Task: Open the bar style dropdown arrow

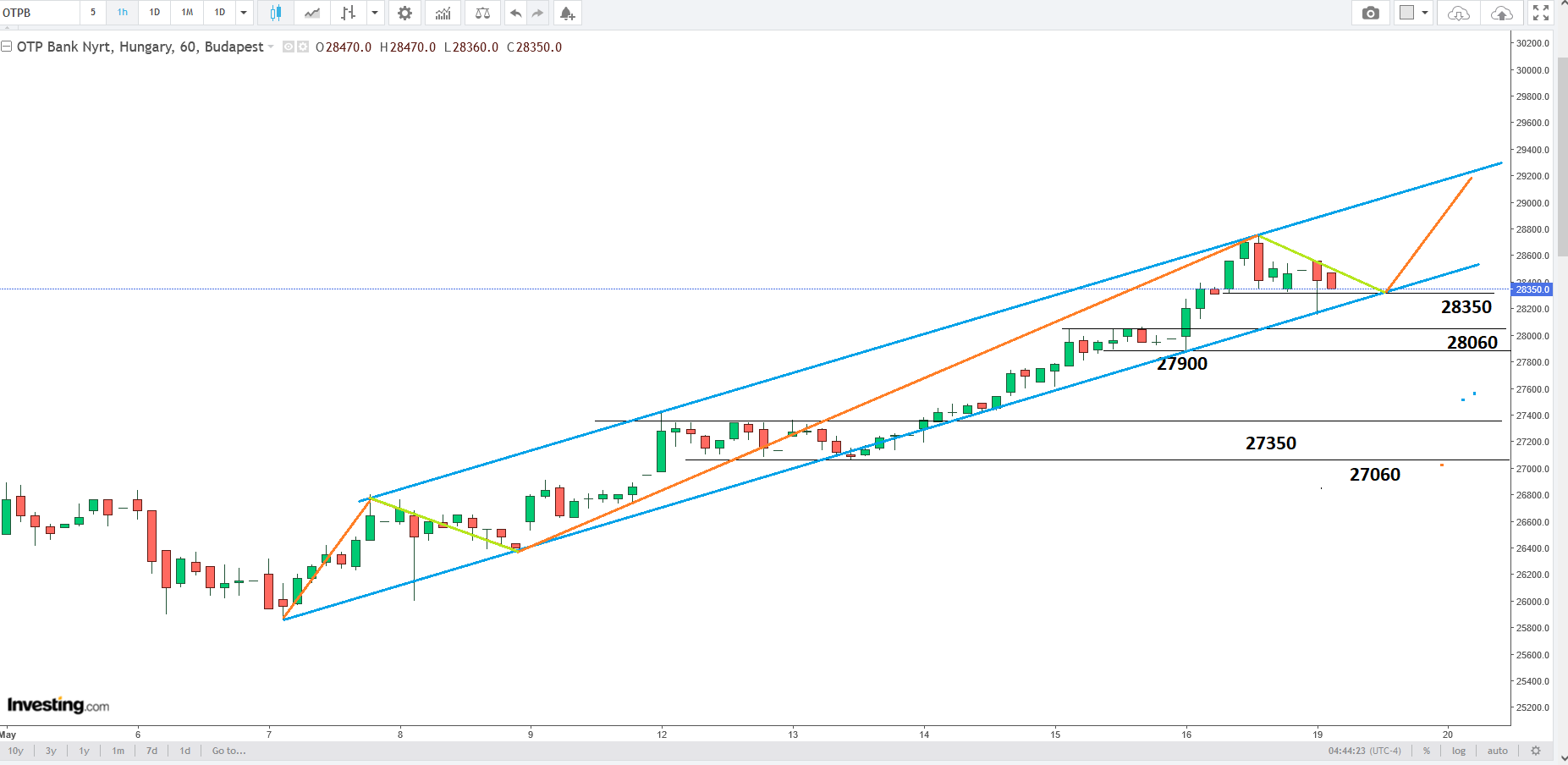Action: (374, 13)
